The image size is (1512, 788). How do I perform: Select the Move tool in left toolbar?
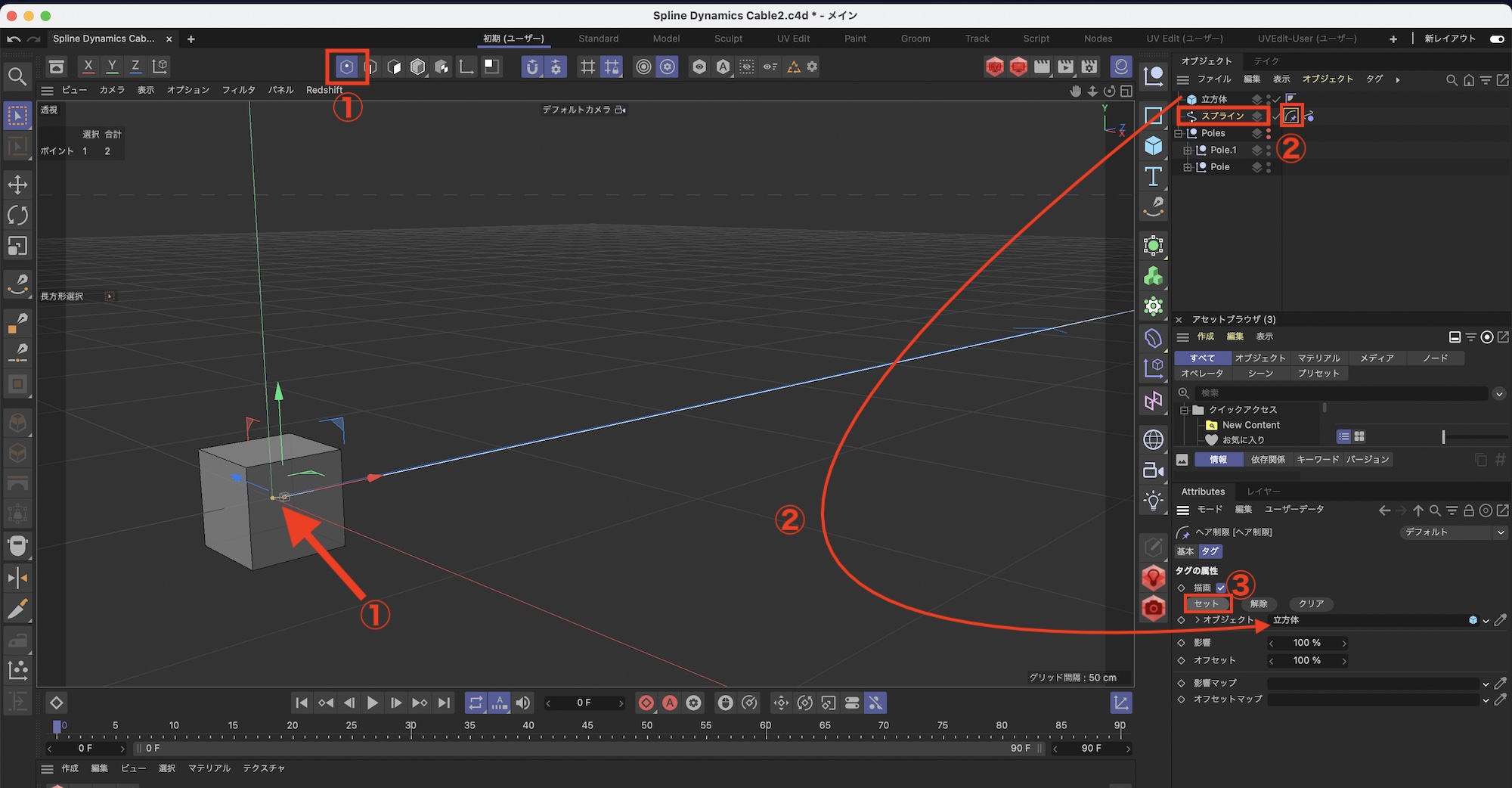(x=17, y=185)
